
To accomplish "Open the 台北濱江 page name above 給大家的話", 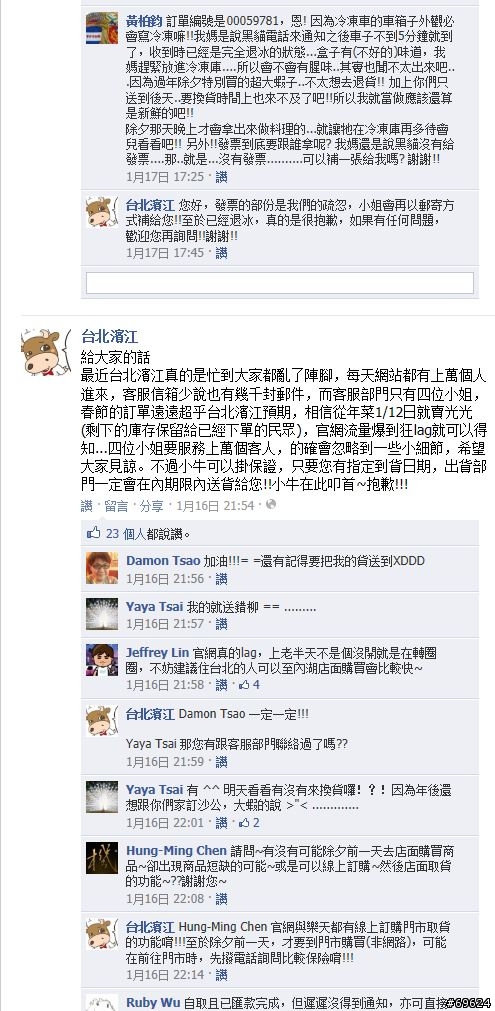I will tap(110, 336).
